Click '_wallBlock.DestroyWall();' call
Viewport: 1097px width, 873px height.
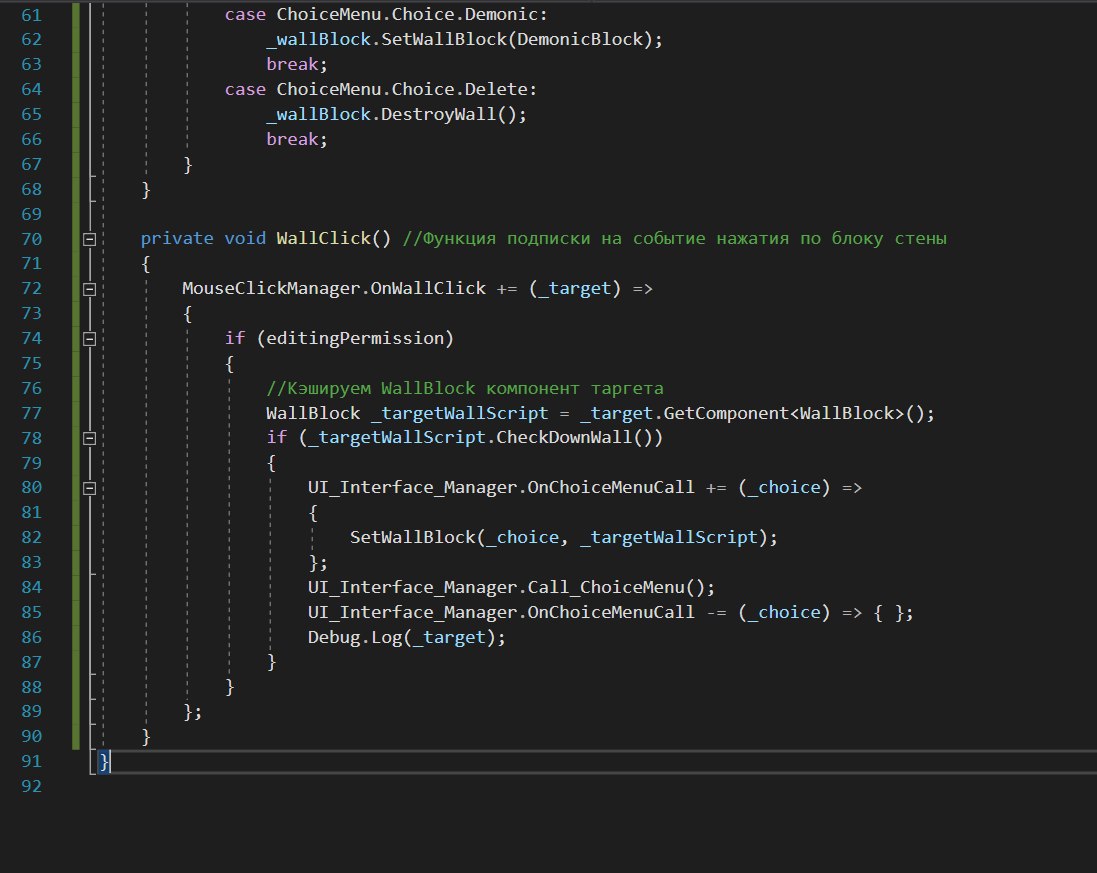pyautogui.click(x=396, y=115)
